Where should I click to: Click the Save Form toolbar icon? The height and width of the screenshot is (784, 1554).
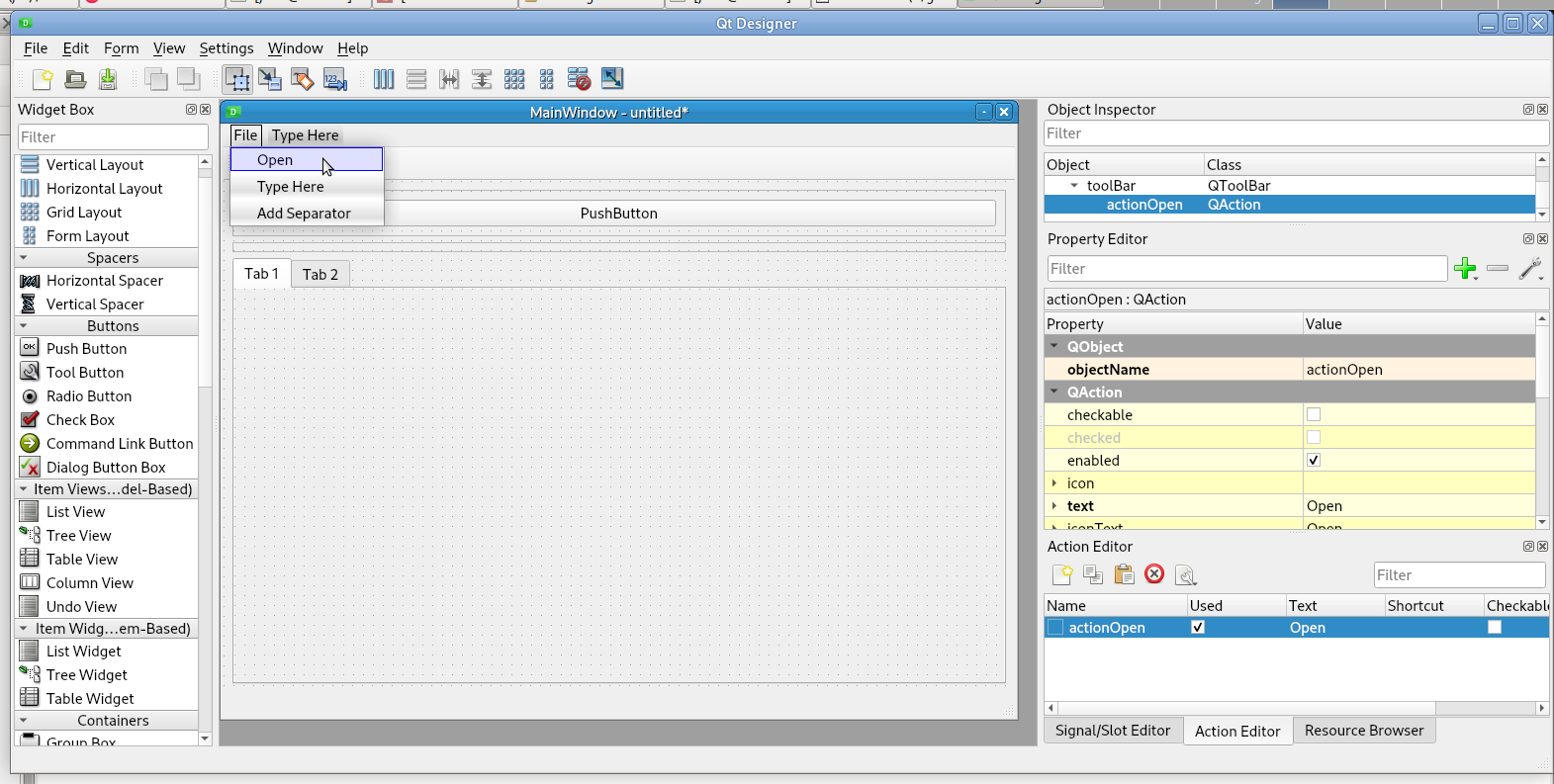click(108, 79)
